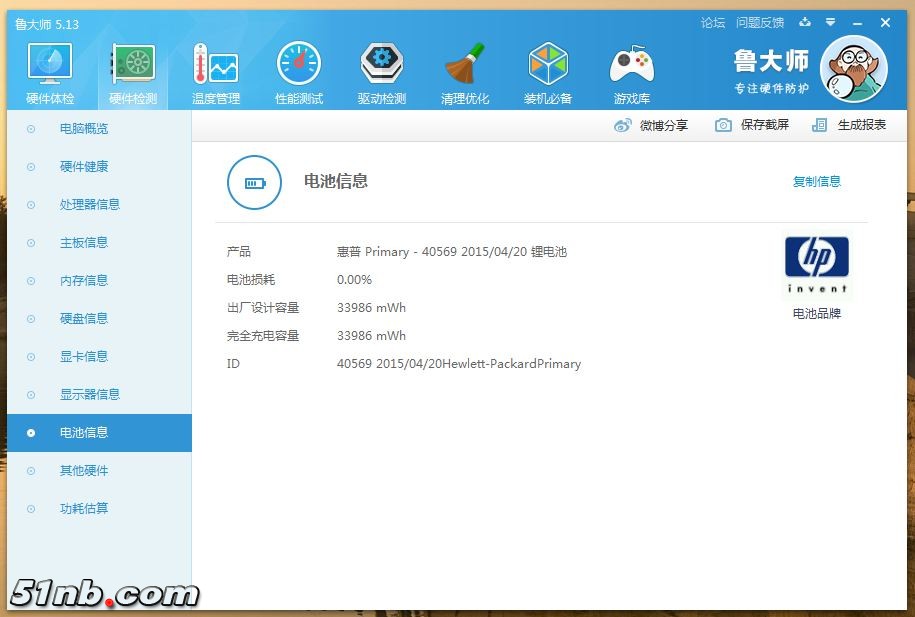Generate report with 生成报表
The width and height of the screenshot is (915, 617).
(x=849, y=125)
